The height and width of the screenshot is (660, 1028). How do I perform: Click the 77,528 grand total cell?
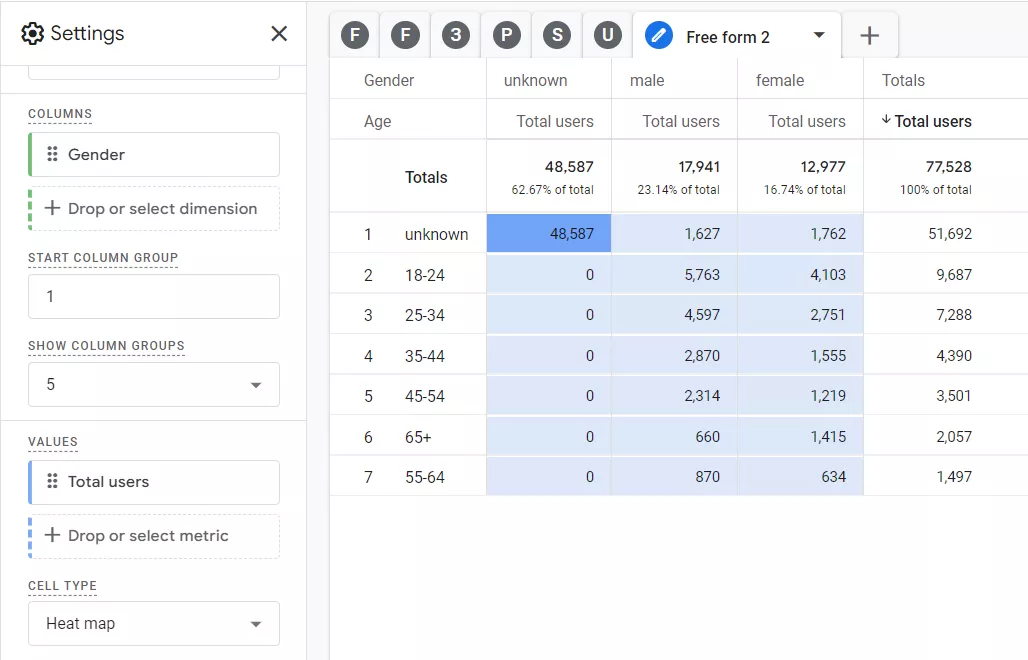948,167
